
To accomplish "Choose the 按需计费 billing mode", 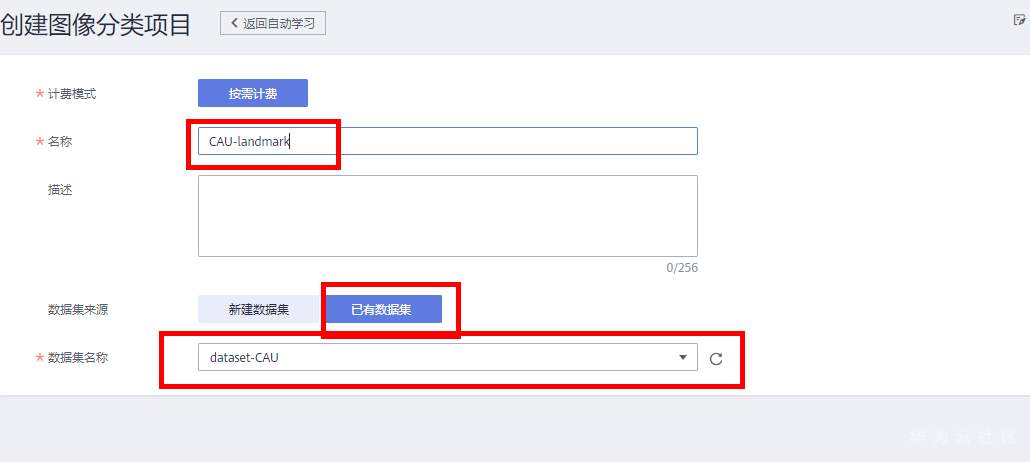I will click(x=252, y=93).
